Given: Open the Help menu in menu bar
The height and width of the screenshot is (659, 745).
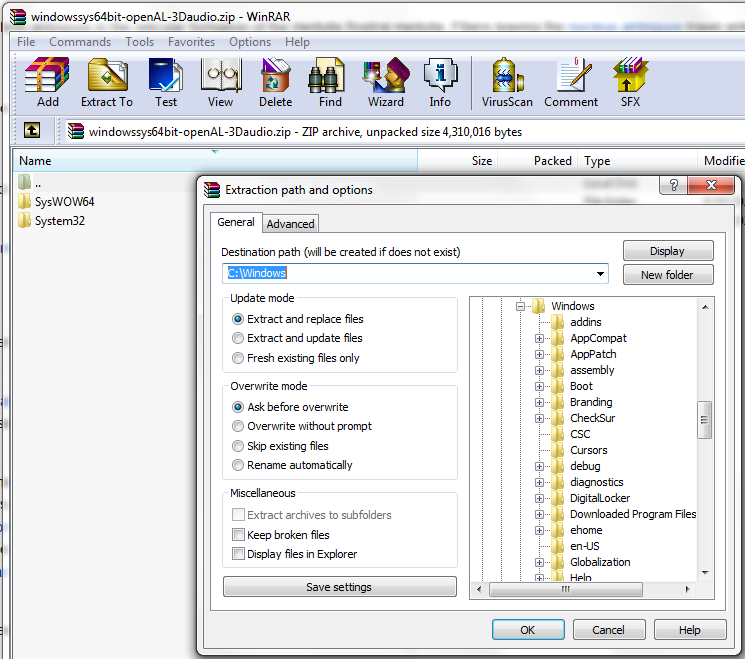Looking at the screenshot, I should tap(297, 42).
